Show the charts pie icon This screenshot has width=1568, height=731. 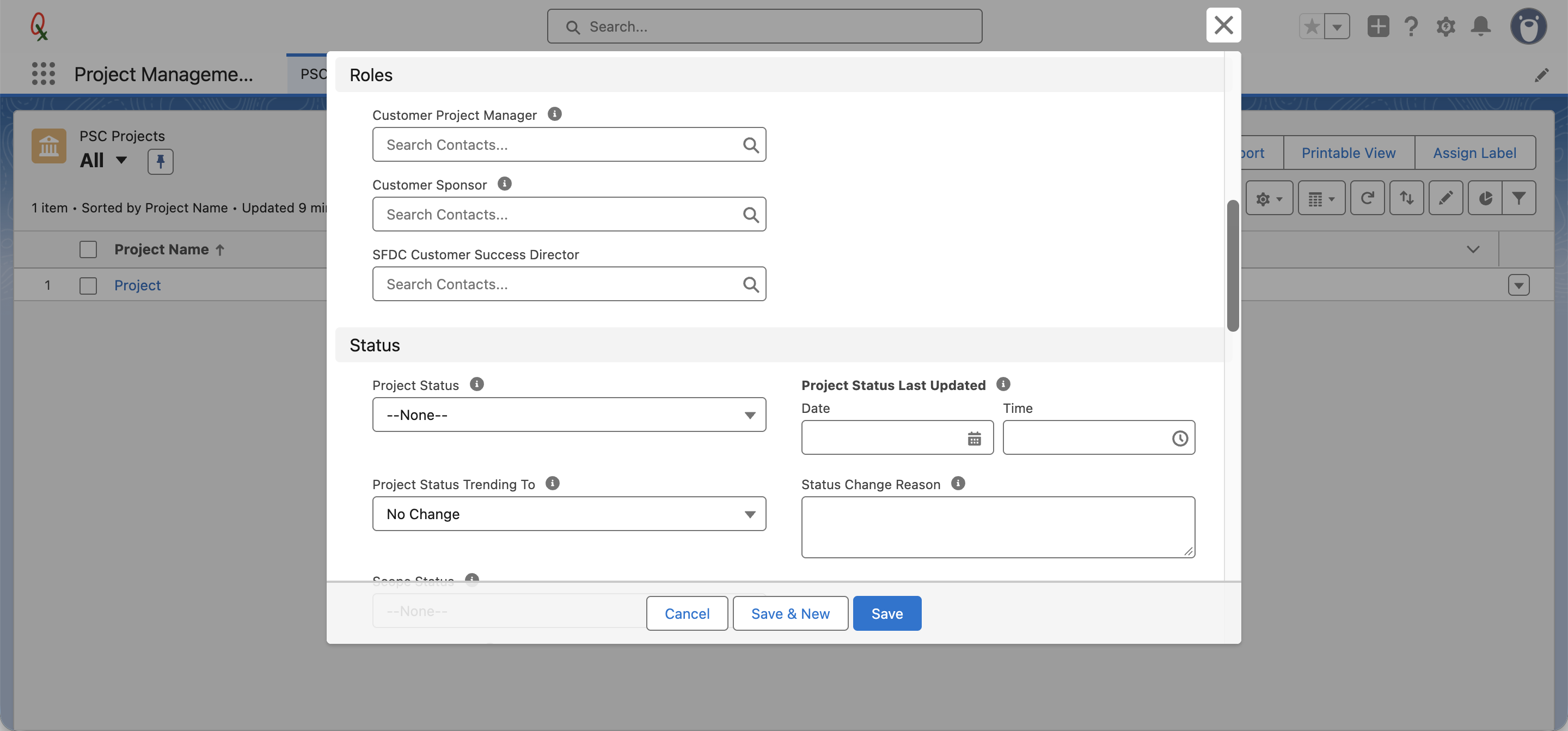1485,198
